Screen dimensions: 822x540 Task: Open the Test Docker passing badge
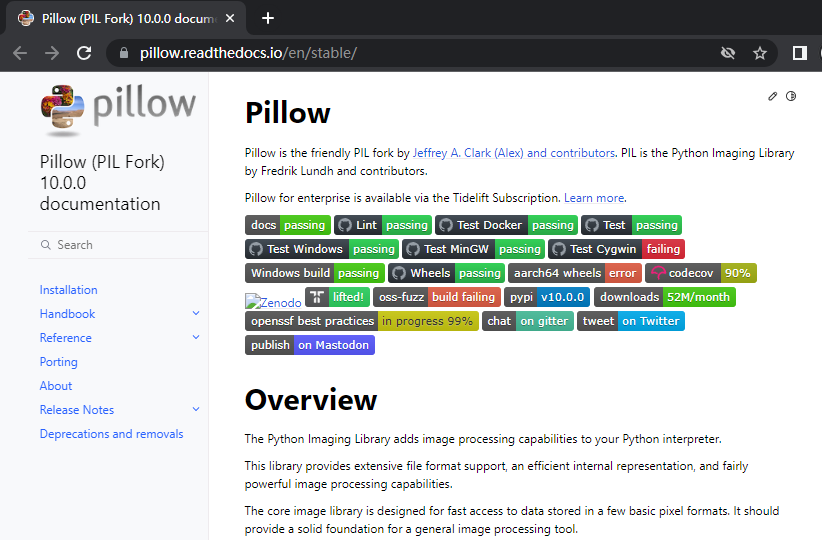pyautogui.click(x=506, y=225)
